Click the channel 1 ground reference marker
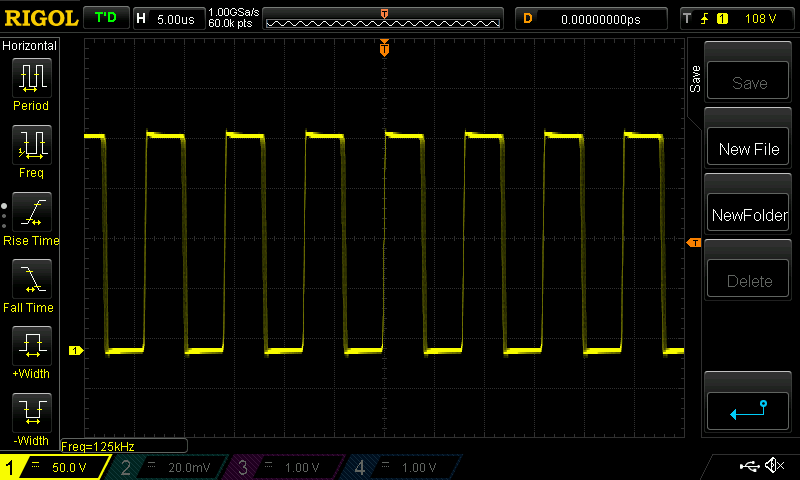Screen dimensions: 800x480 pos(76,350)
